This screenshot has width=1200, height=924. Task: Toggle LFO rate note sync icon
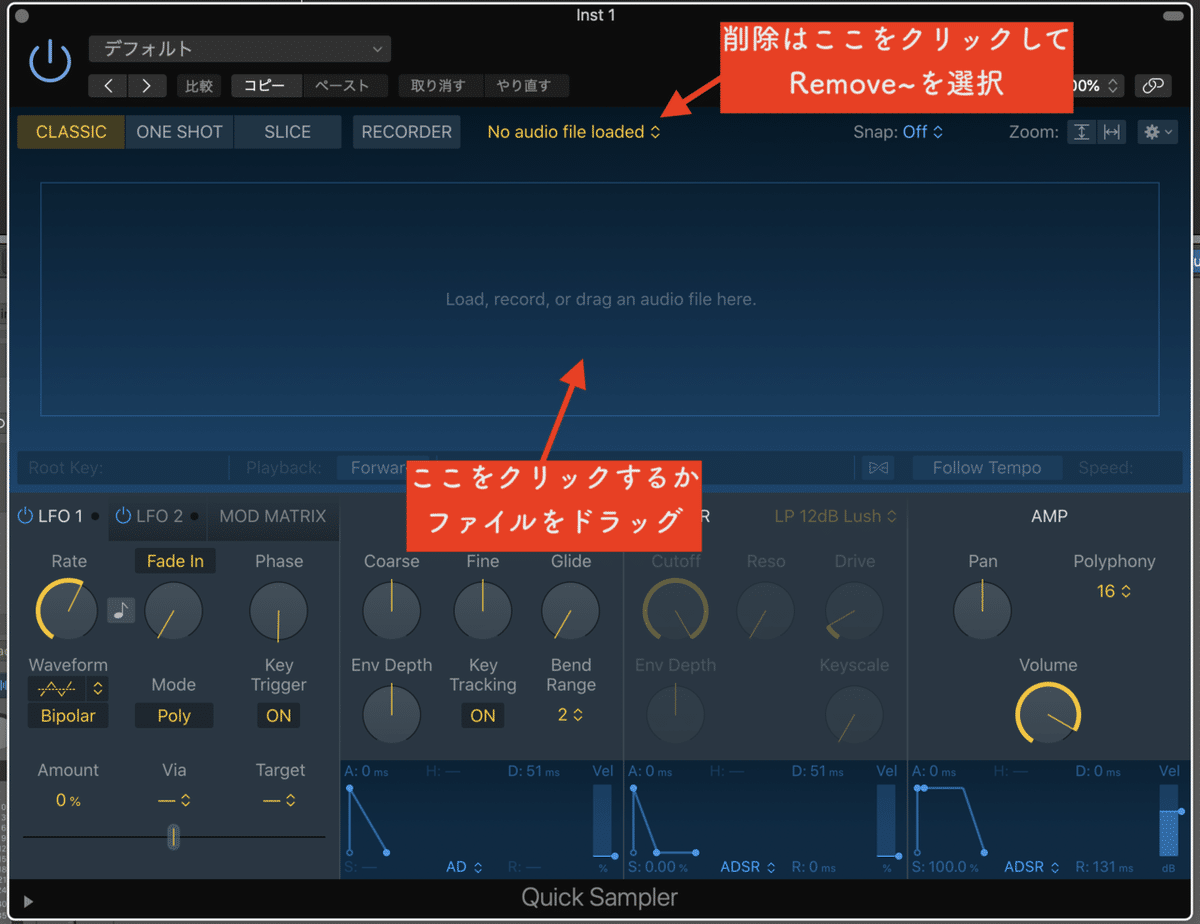click(x=121, y=609)
